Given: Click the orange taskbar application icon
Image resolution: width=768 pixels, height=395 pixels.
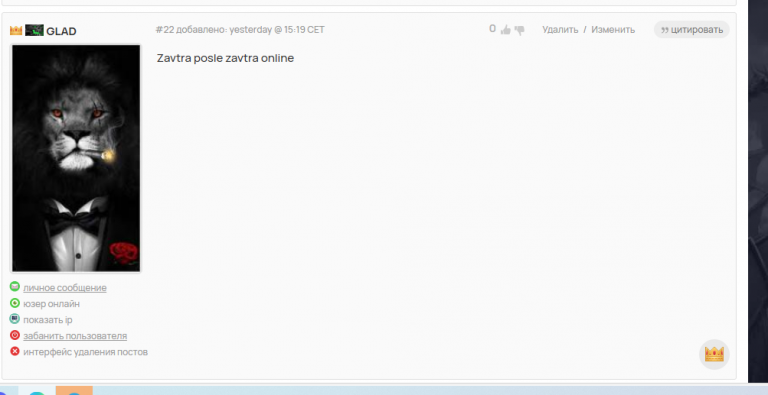Looking at the screenshot, I should click(x=74, y=390).
